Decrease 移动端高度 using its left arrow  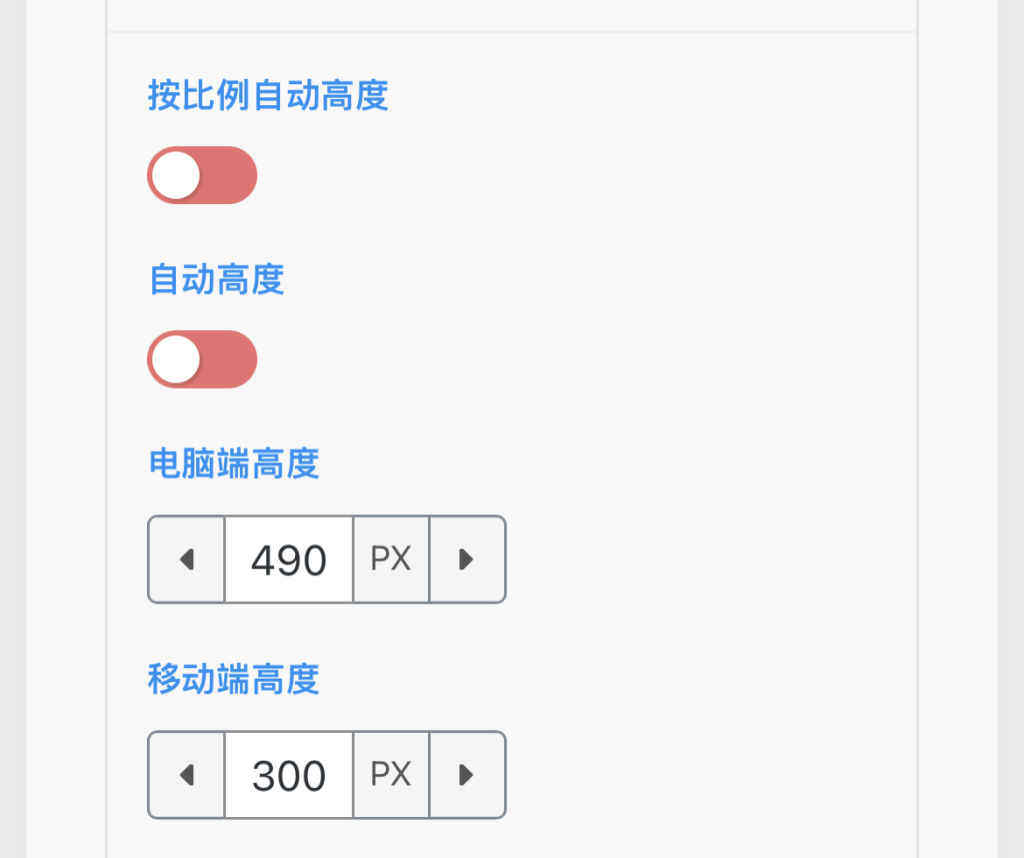click(186, 774)
